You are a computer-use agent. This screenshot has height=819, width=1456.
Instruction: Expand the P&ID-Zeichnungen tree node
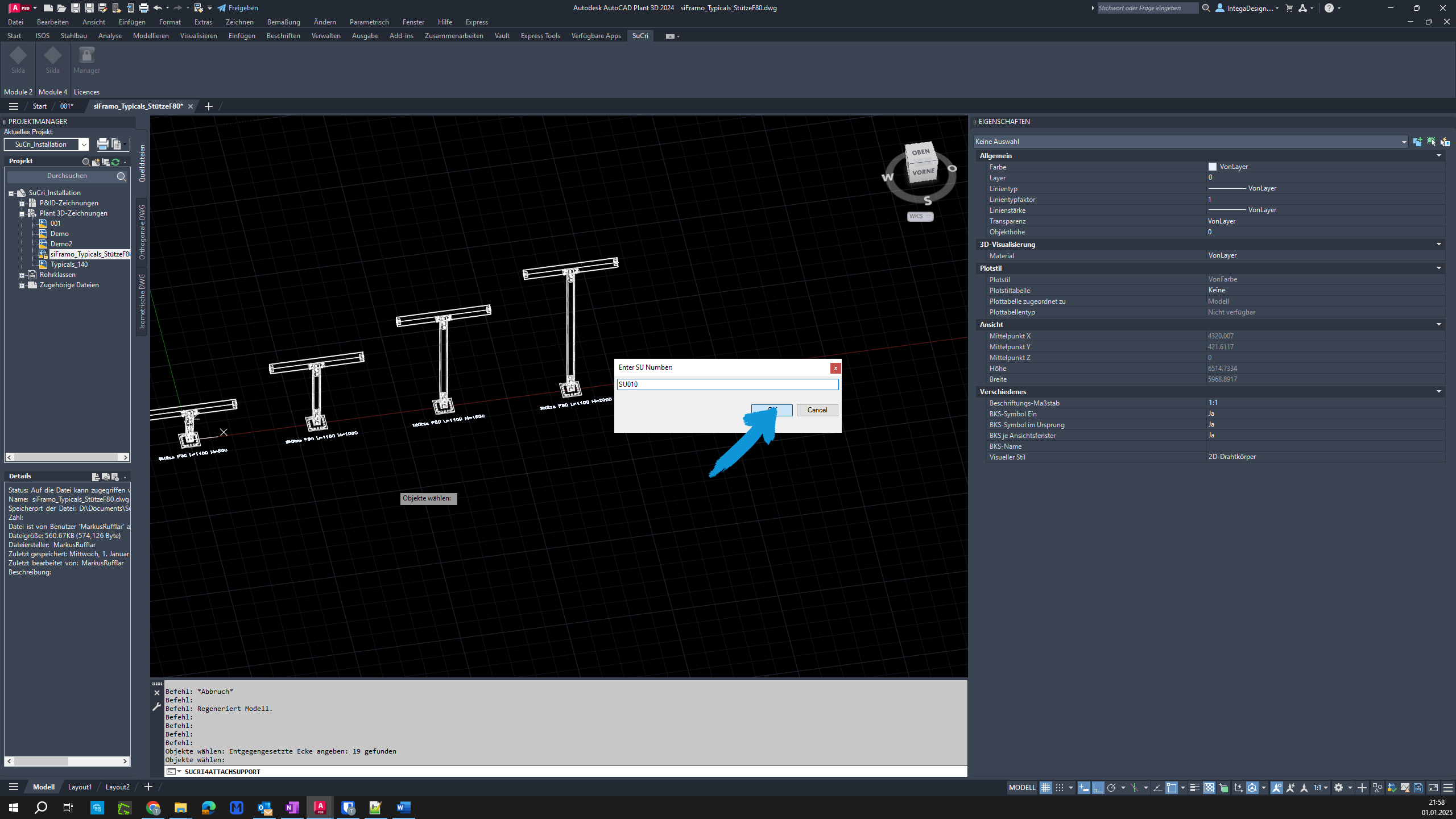coord(22,204)
